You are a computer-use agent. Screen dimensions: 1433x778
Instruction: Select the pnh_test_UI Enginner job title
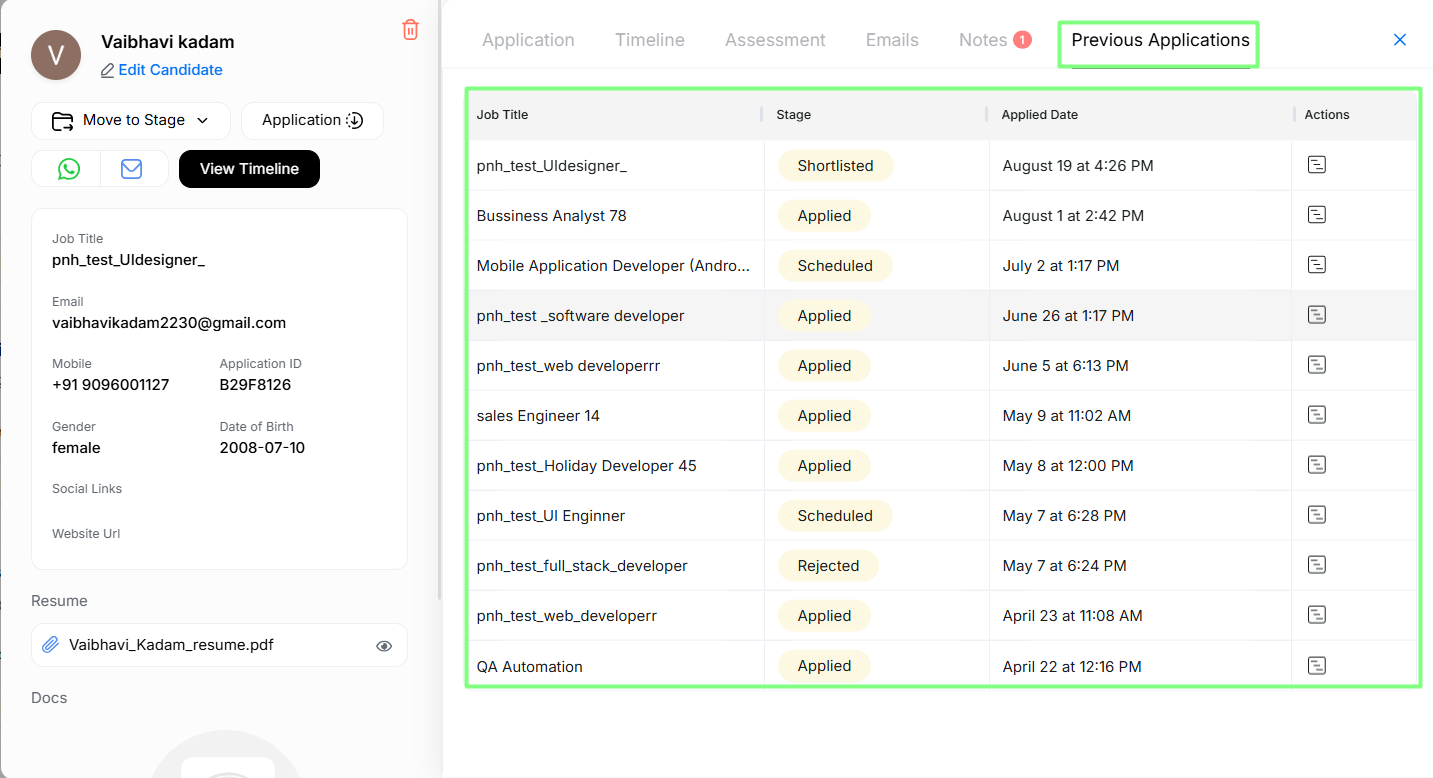(x=551, y=516)
